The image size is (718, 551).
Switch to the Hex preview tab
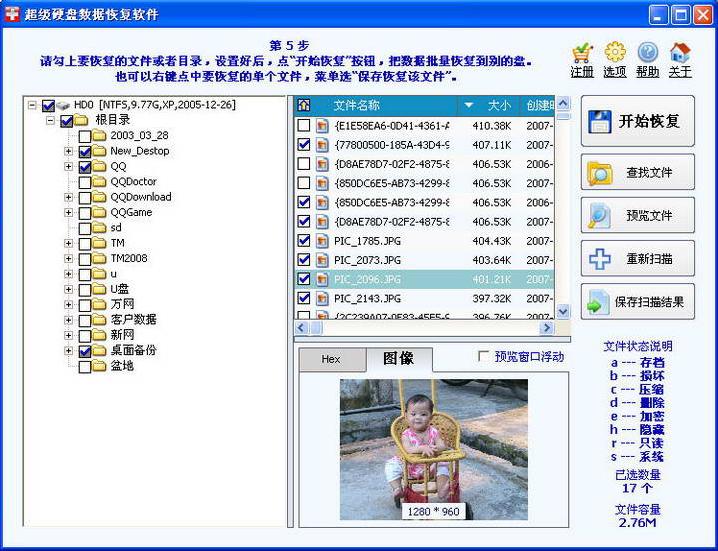tap(330, 359)
